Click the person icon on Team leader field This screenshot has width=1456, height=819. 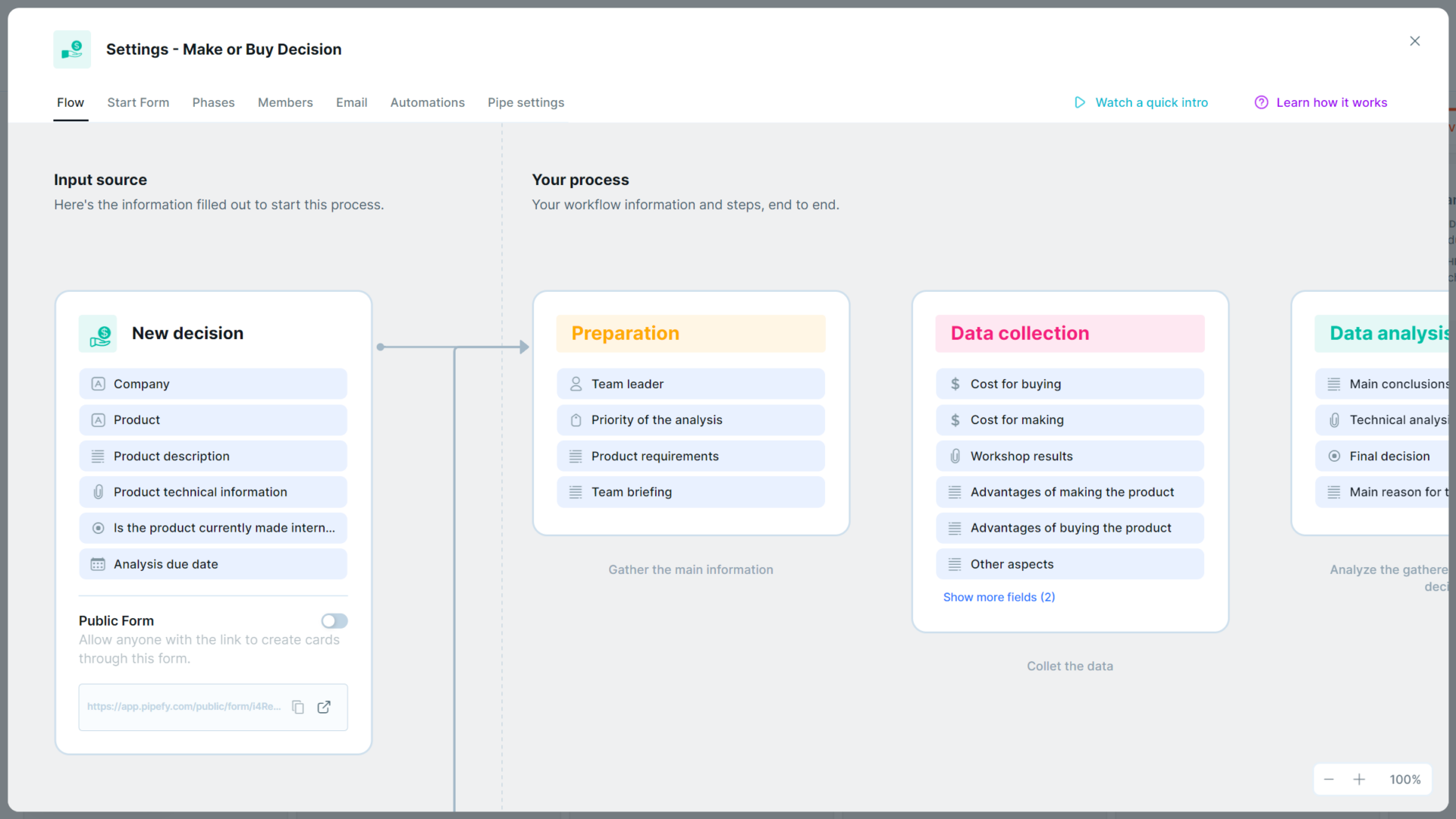(x=575, y=384)
